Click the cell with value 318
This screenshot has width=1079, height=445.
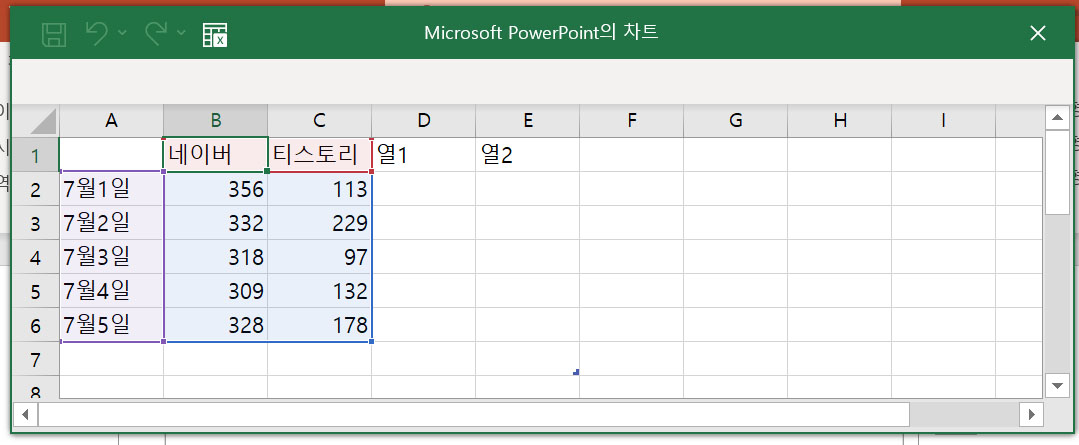(215, 257)
